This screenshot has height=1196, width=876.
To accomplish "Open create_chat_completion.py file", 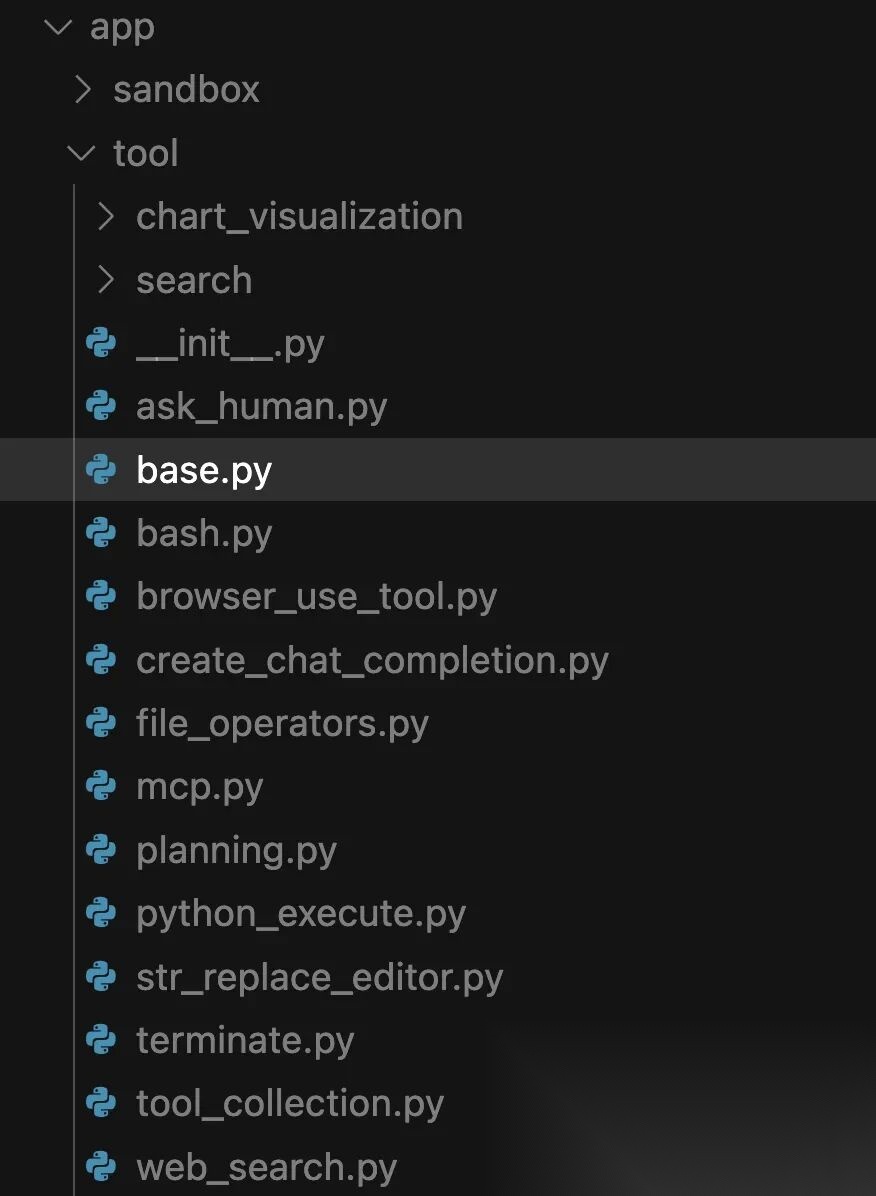I will coord(372,661).
